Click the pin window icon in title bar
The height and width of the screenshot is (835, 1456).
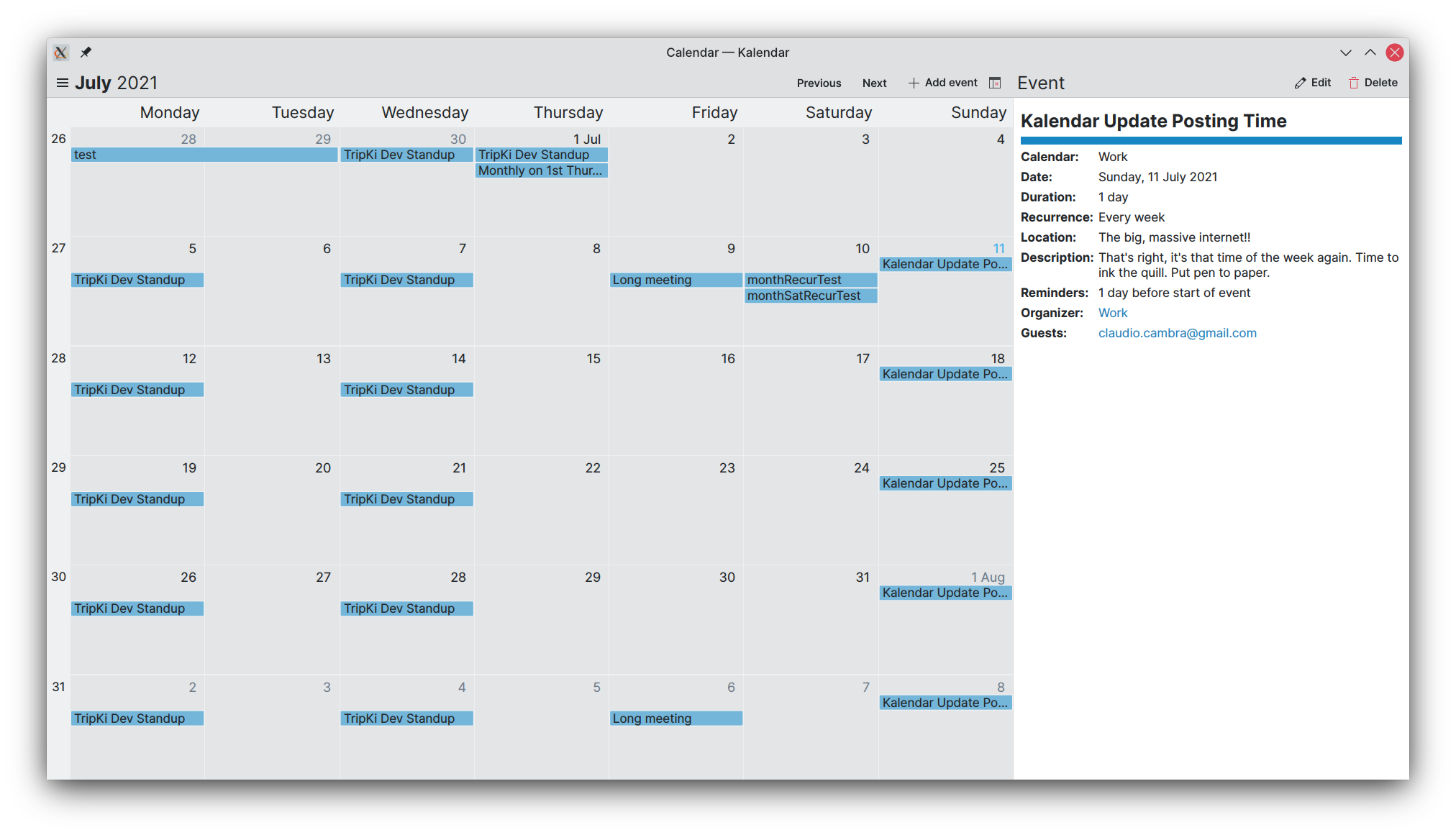[x=86, y=53]
